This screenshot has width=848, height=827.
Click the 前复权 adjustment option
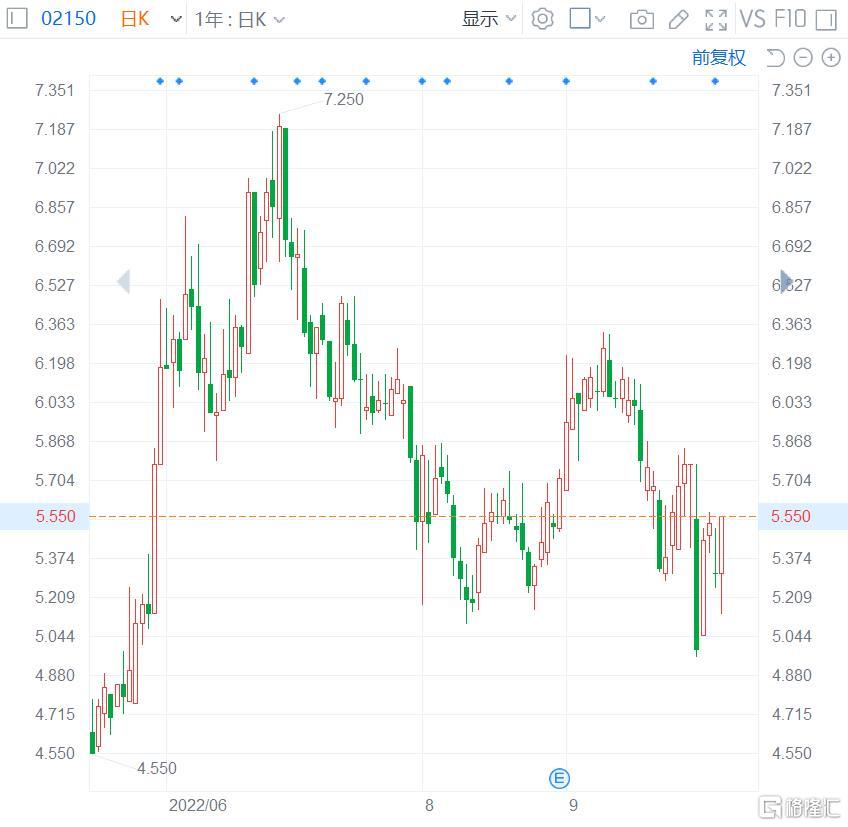point(719,57)
